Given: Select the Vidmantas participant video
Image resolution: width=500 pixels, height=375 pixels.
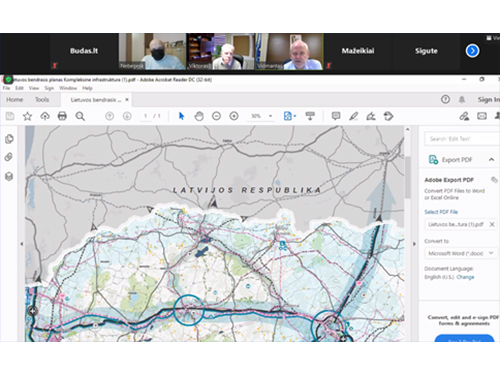Looking at the screenshot, I should point(289,51).
